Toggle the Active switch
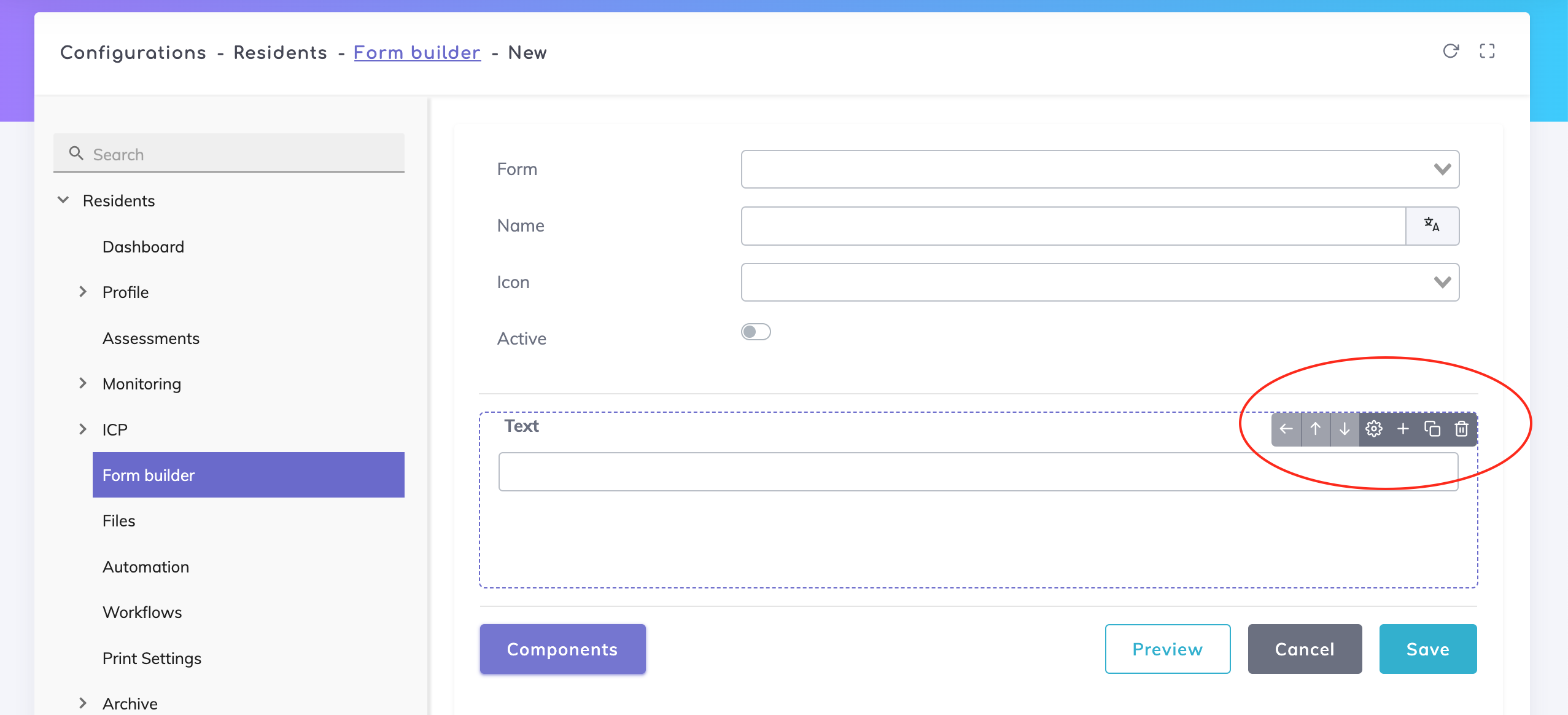 756,332
